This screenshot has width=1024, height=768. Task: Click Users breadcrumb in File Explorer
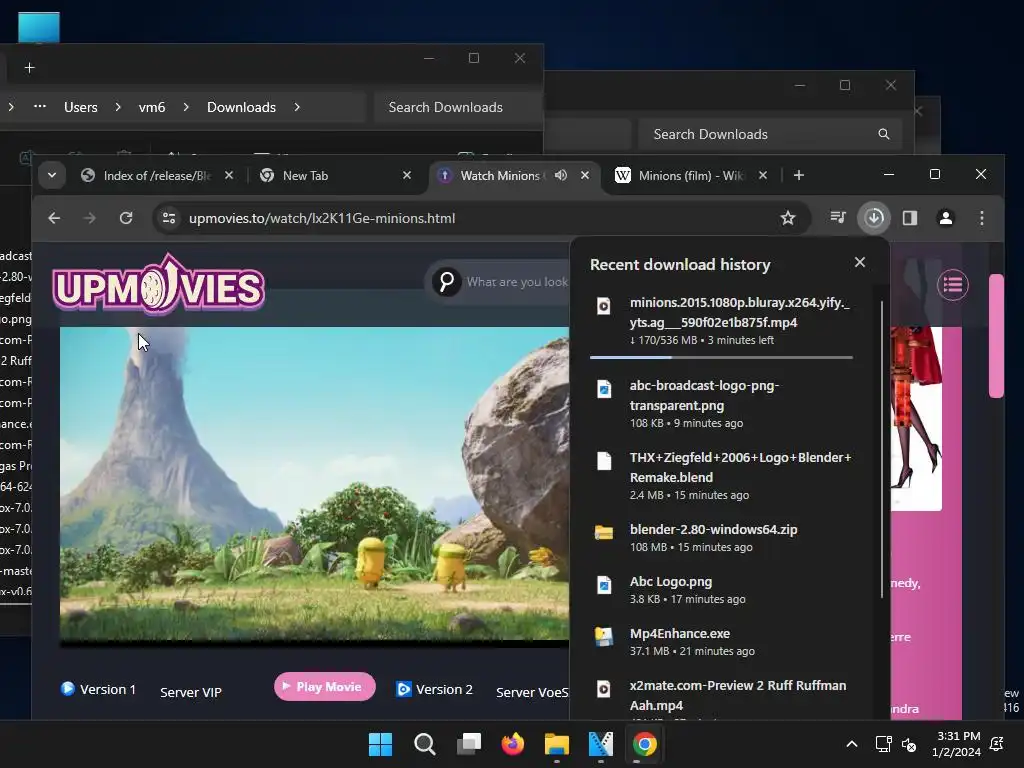tap(80, 107)
